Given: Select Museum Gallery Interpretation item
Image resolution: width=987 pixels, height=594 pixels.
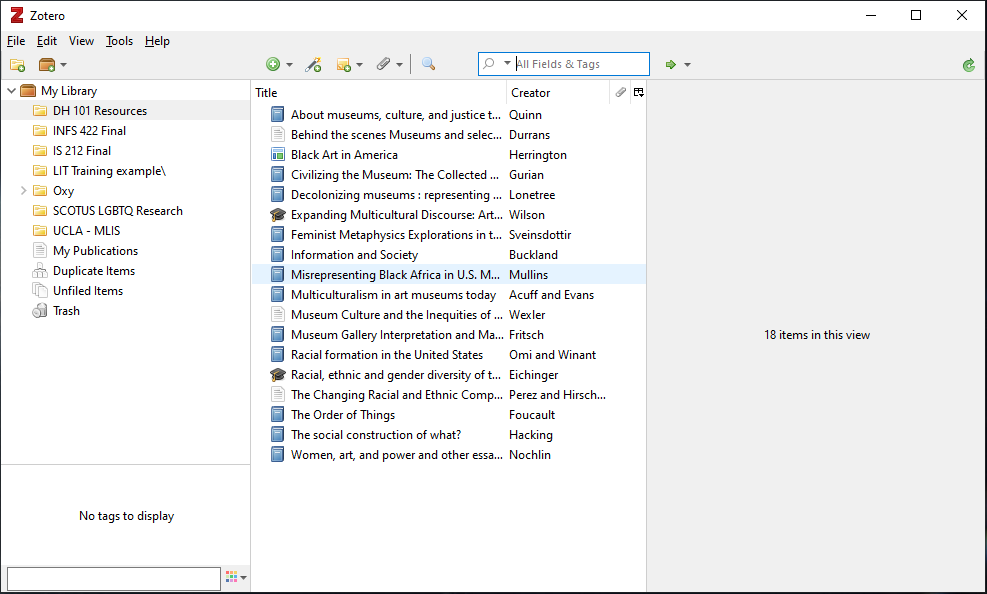Looking at the screenshot, I should (x=449, y=335).
